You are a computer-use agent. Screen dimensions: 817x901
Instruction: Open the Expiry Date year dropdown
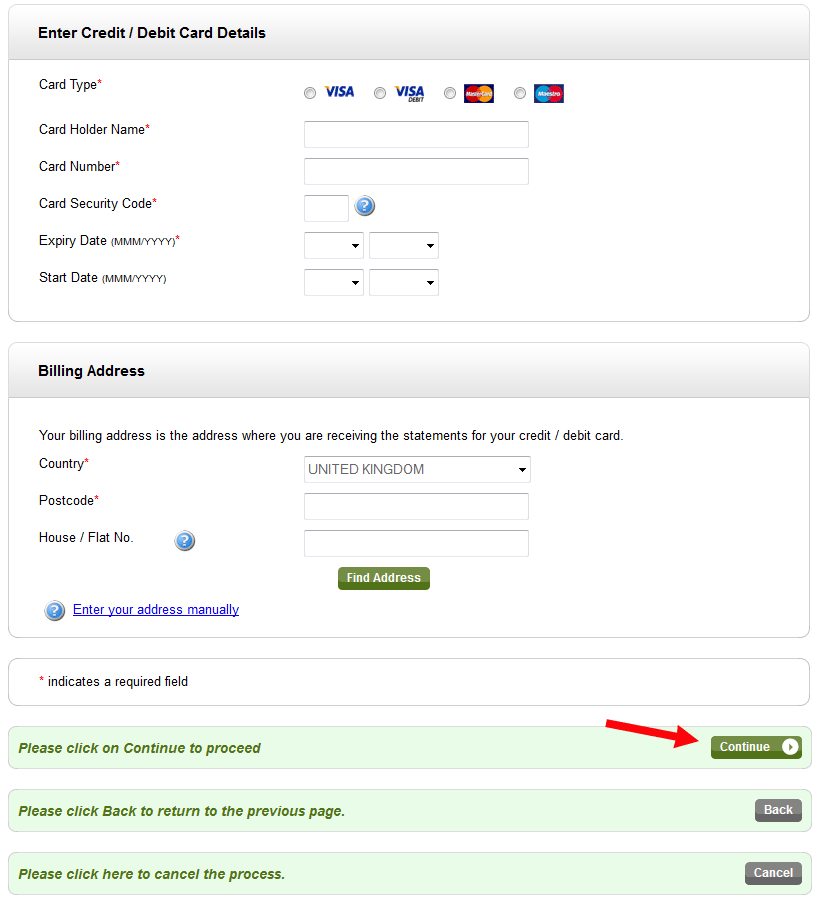coord(404,245)
